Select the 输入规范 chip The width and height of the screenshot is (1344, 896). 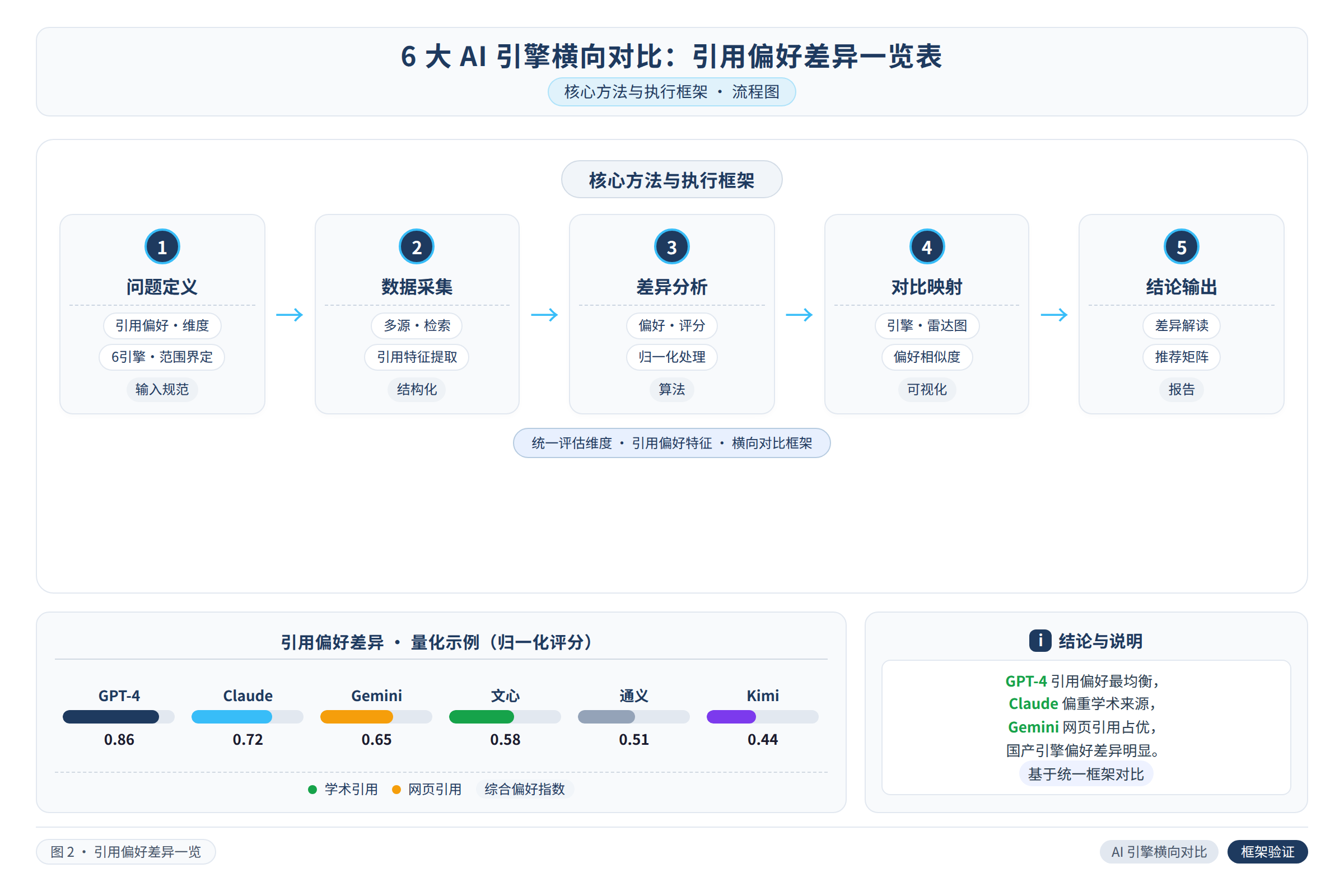162,389
